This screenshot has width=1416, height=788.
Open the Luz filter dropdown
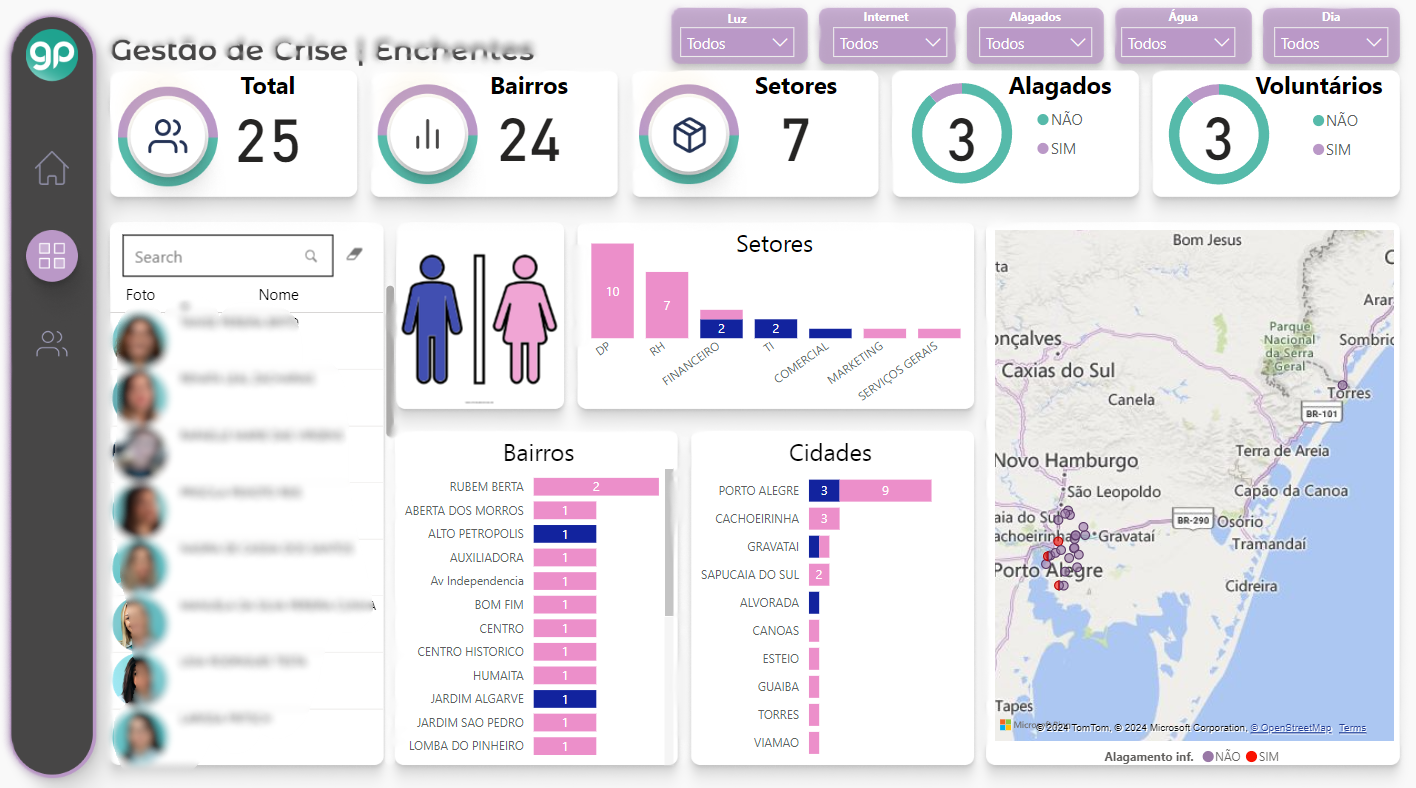click(x=738, y=43)
